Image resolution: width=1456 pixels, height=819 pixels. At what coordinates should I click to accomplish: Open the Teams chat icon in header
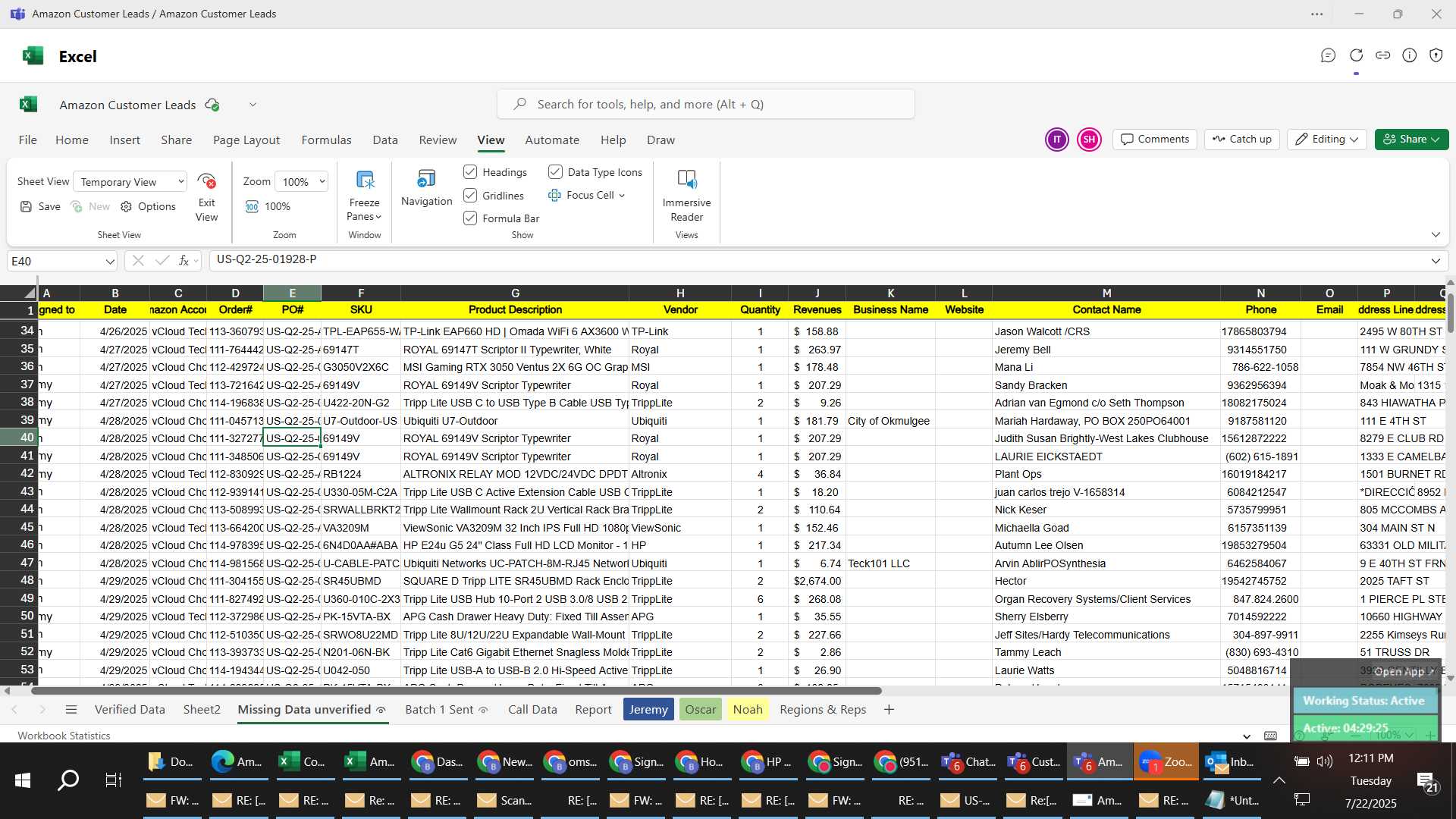[x=1328, y=55]
